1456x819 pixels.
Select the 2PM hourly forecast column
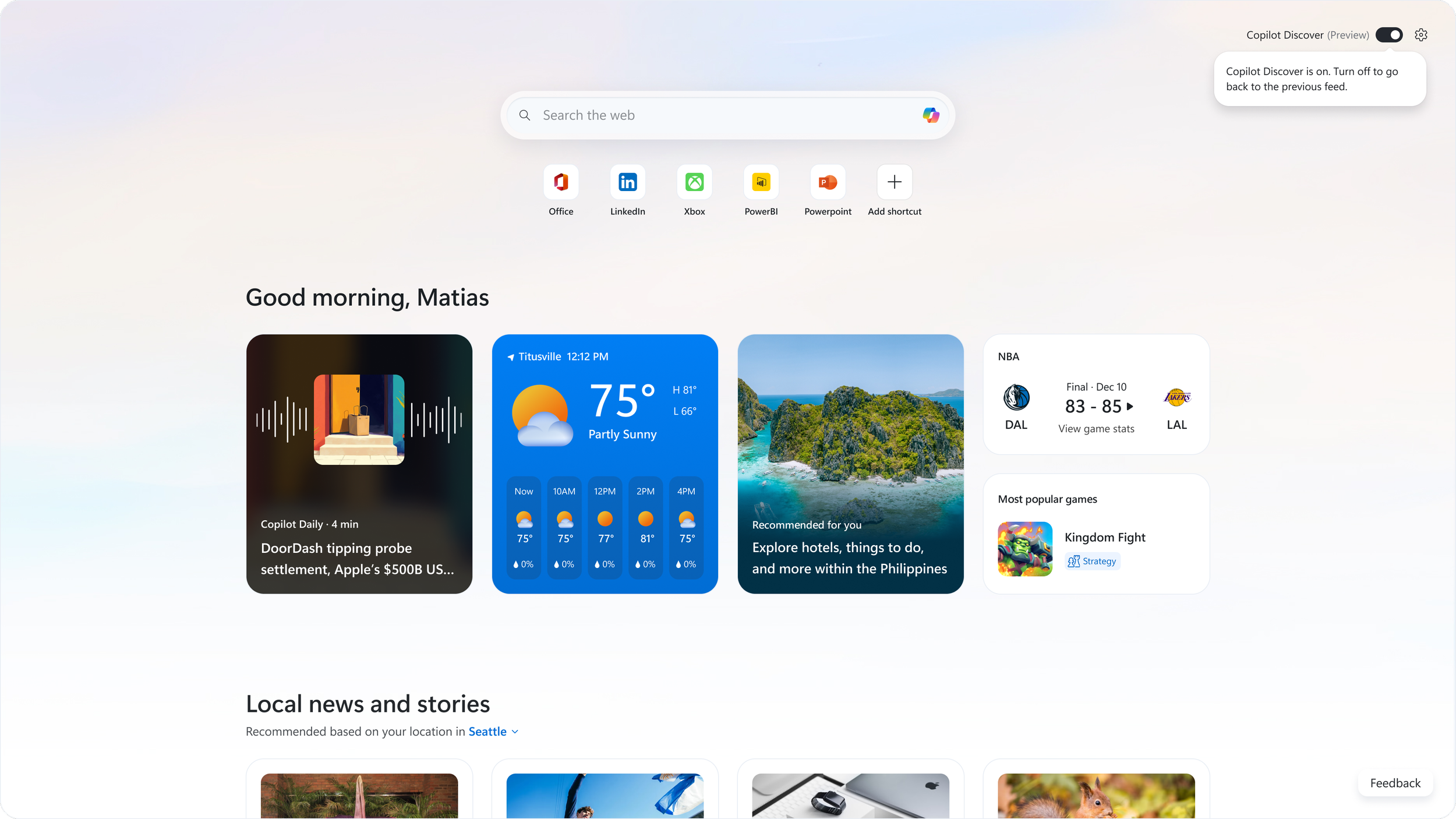tap(645, 527)
